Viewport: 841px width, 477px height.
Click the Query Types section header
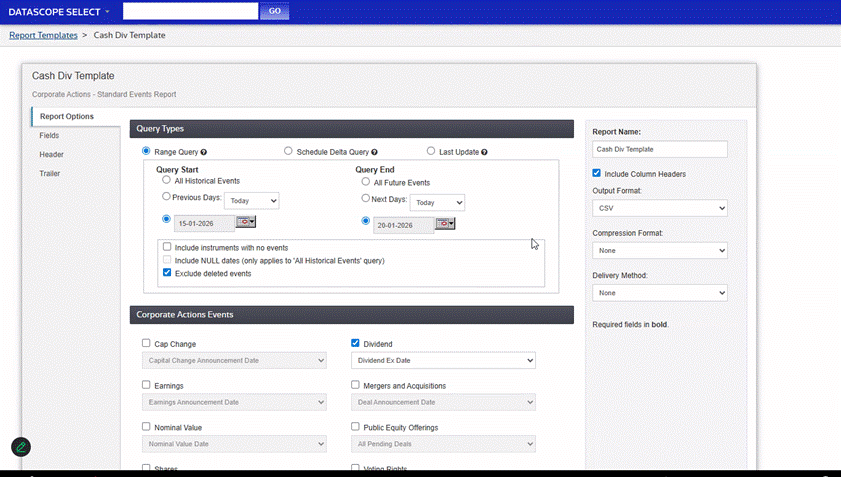(352, 129)
